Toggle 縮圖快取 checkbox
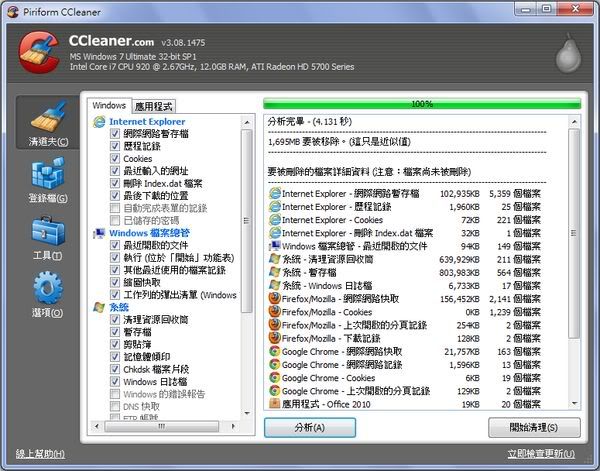600x471 pixels. [114, 282]
